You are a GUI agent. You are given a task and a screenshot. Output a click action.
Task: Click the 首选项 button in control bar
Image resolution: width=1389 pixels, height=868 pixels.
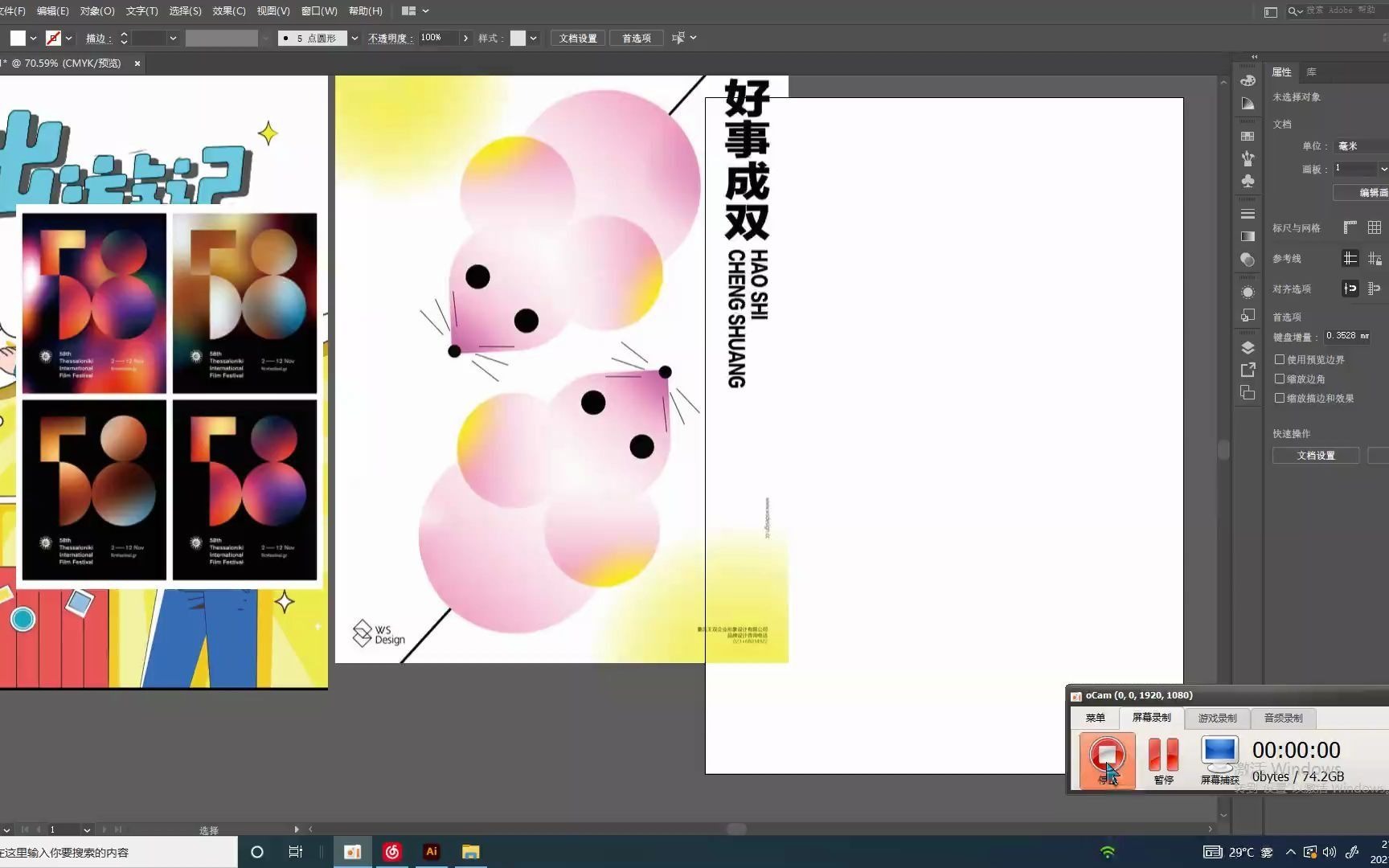click(637, 39)
